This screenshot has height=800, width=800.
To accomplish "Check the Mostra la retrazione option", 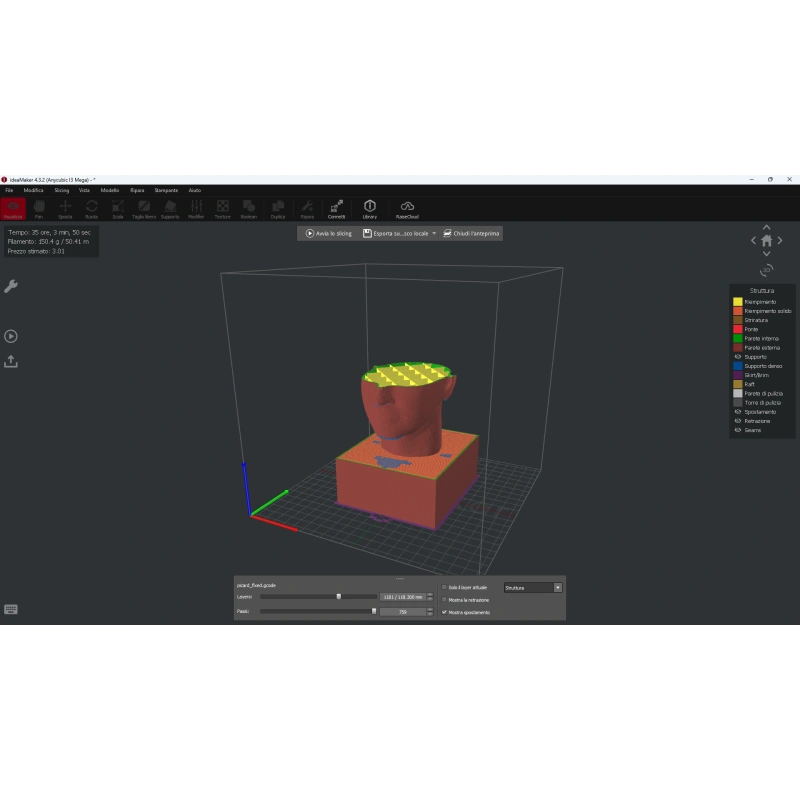I will pyautogui.click(x=444, y=599).
